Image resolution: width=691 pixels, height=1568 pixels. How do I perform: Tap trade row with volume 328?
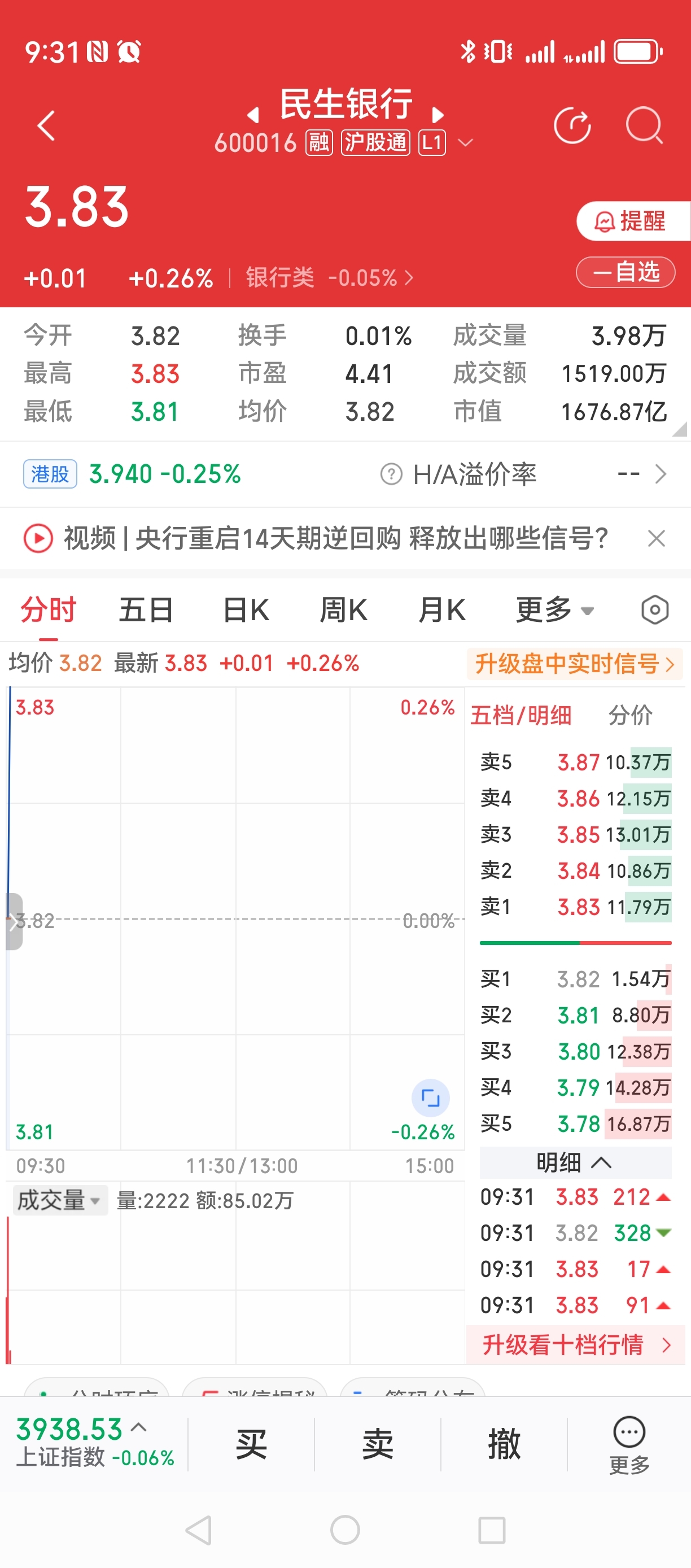coord(575,1233)
